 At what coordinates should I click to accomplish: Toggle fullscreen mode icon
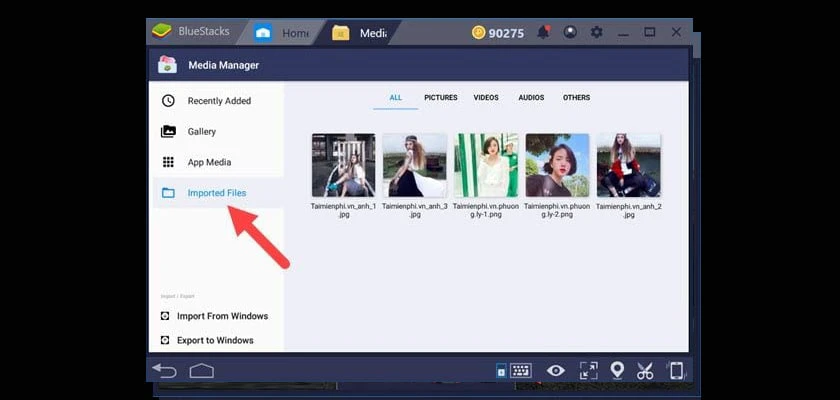588,371
